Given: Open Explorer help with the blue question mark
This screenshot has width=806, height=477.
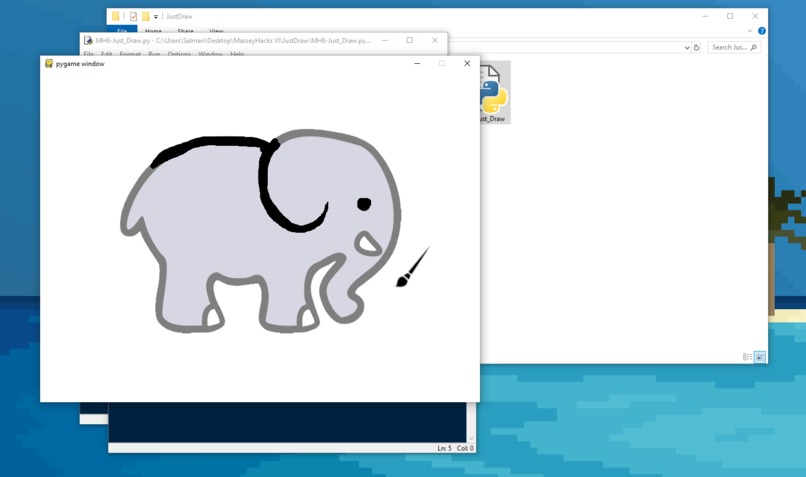Looking at the screenshot, I should tap(762, 31).
